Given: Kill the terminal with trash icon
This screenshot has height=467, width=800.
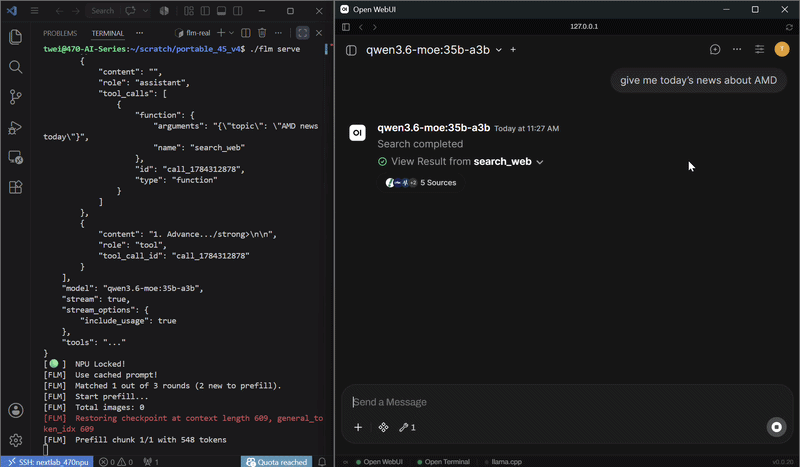Looking at the screenshot, I should tap(262, 33).
